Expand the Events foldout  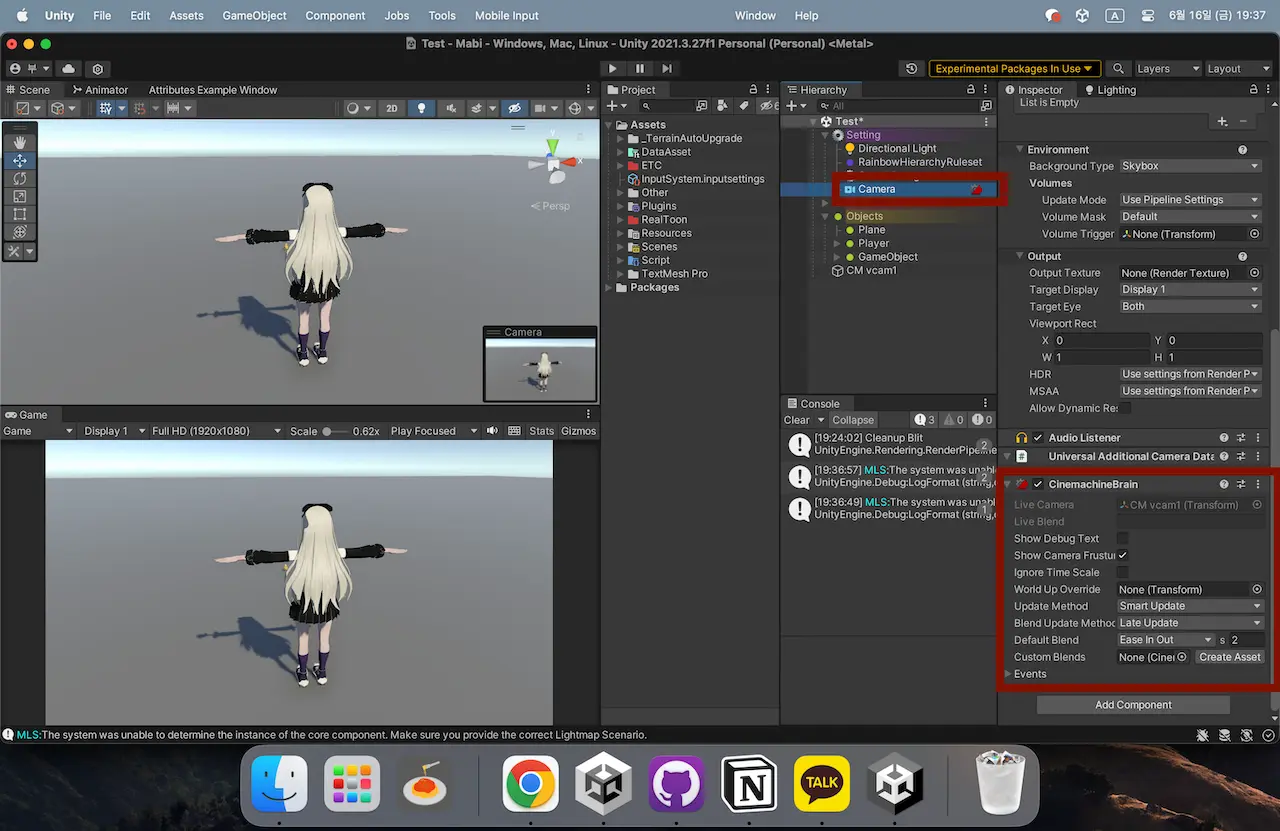coord(1008,674)
